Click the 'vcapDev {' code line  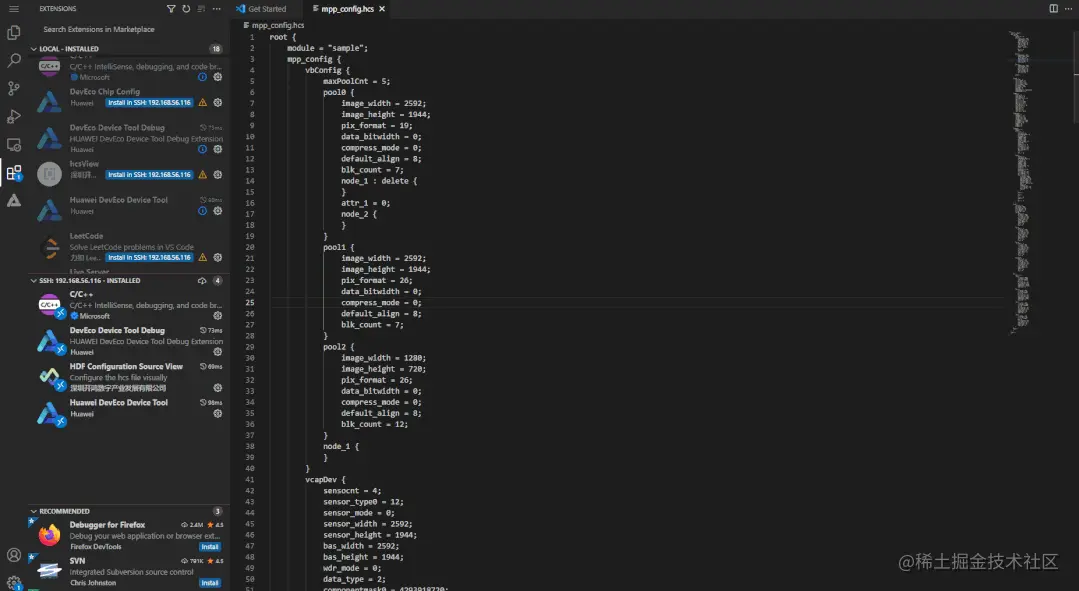pos(325,480)
